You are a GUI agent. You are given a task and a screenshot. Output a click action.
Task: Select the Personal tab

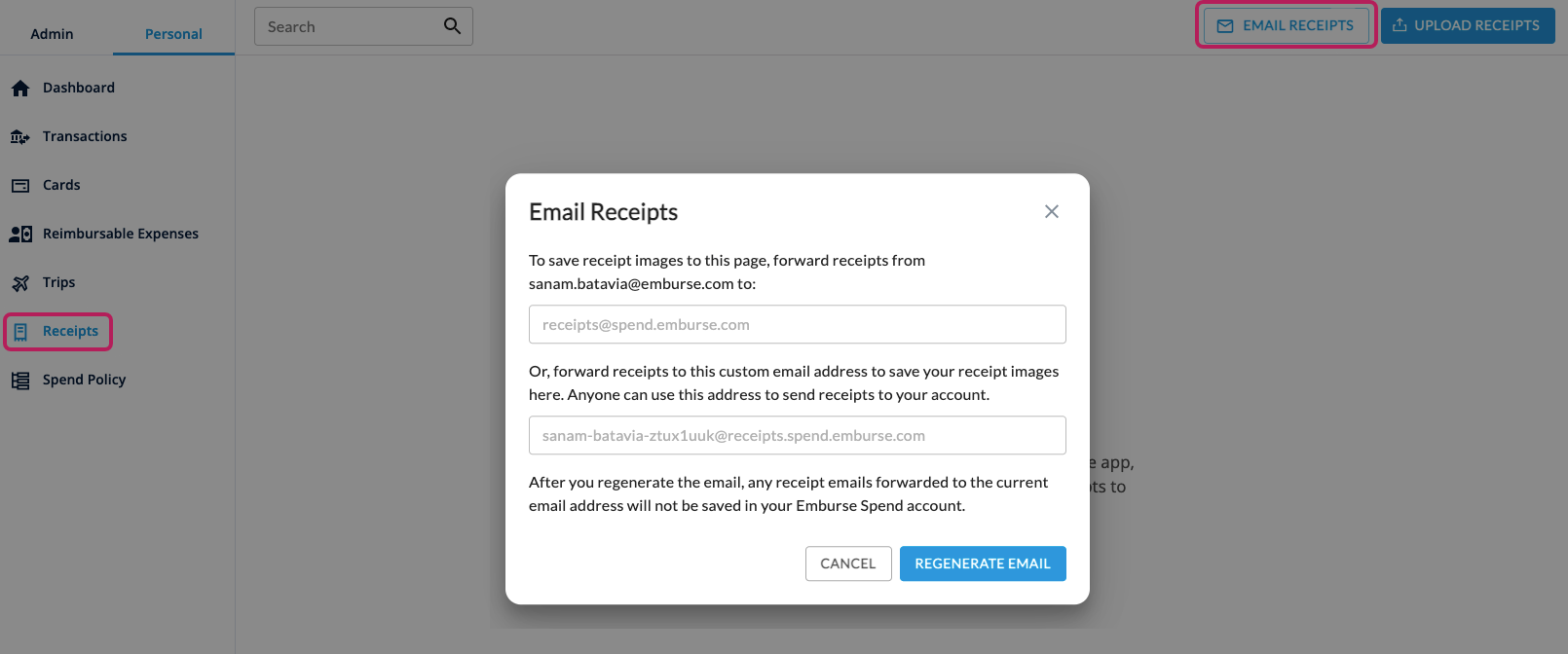point(173,34)
